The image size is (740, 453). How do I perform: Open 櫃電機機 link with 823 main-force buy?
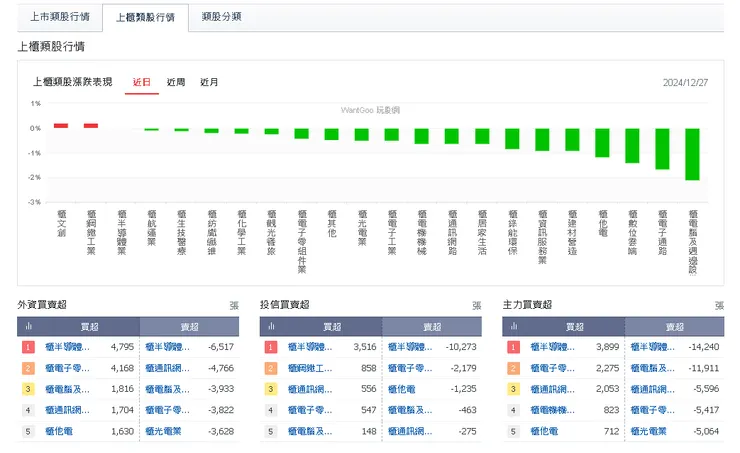click(553, 410)
